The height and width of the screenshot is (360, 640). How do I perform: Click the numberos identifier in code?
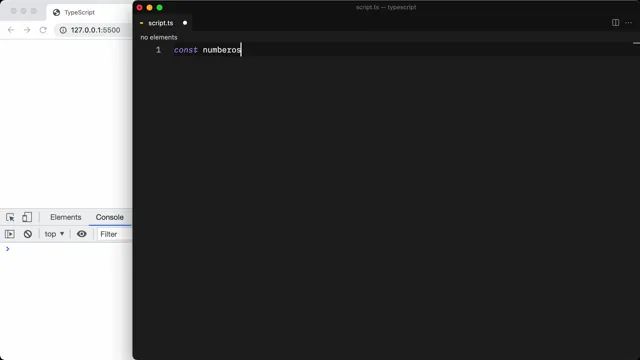(x=222, y=50)
